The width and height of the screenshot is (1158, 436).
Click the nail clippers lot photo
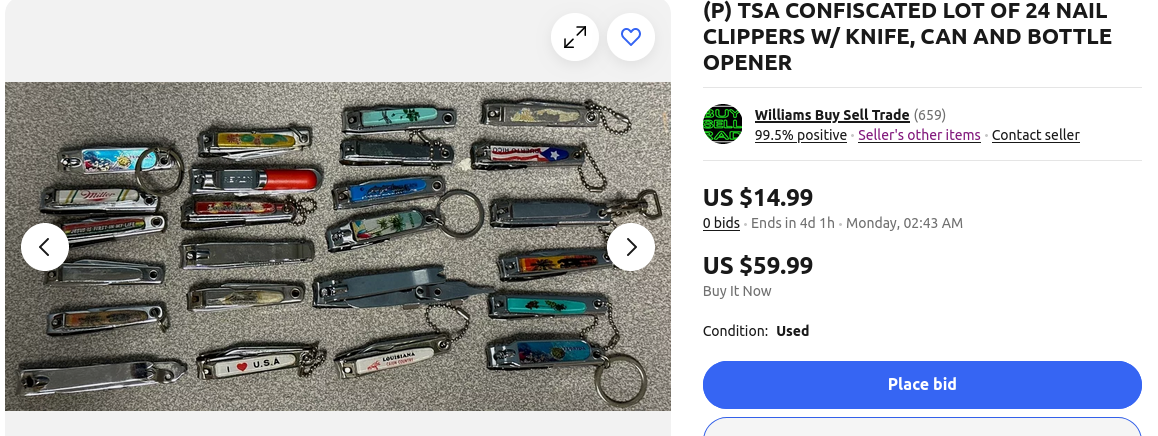point(338,246)
